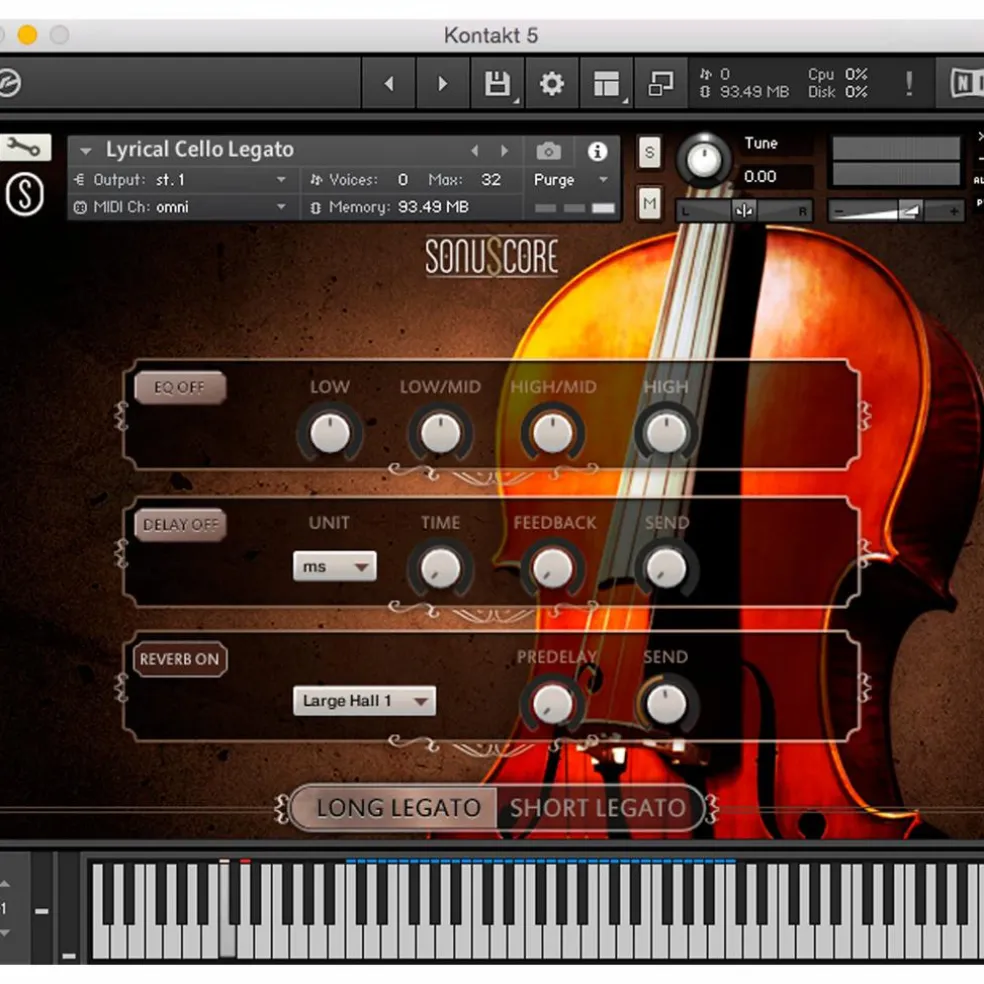Open the delay unit ms dropdown
The height and width of the screenshot is (984, 984).
pyautogui.click(x=334, y=567)
